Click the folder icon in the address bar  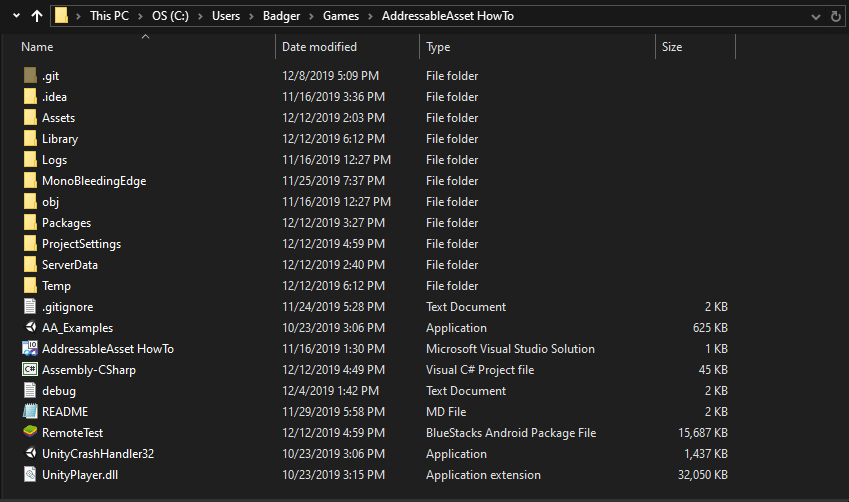point(61,16)
